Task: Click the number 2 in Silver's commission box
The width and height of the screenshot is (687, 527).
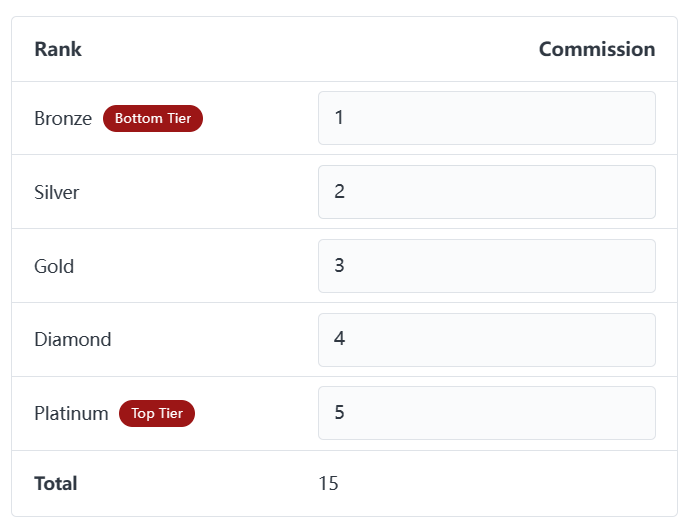Action: 340,192
